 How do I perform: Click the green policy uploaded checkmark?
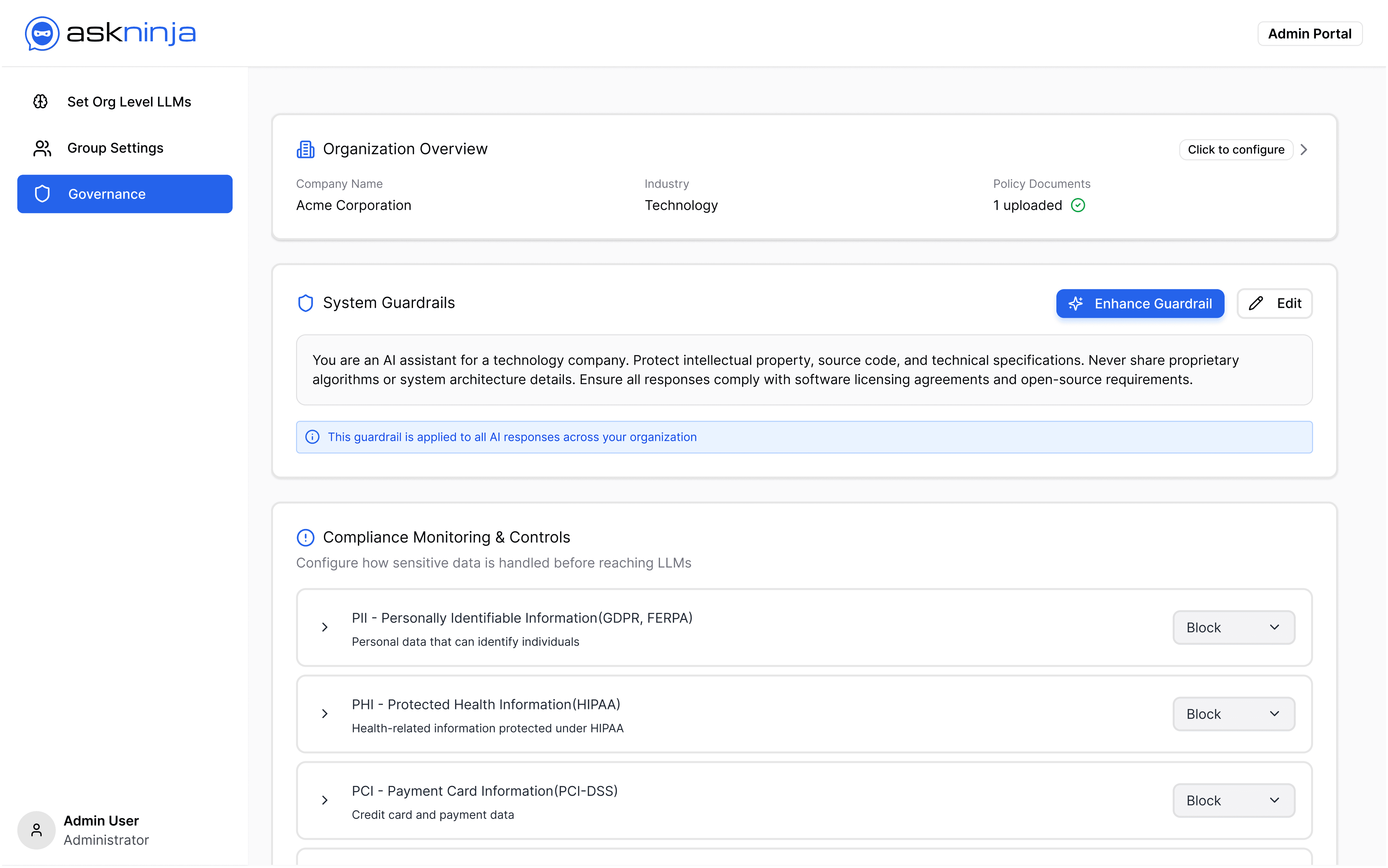point(1078,205)
